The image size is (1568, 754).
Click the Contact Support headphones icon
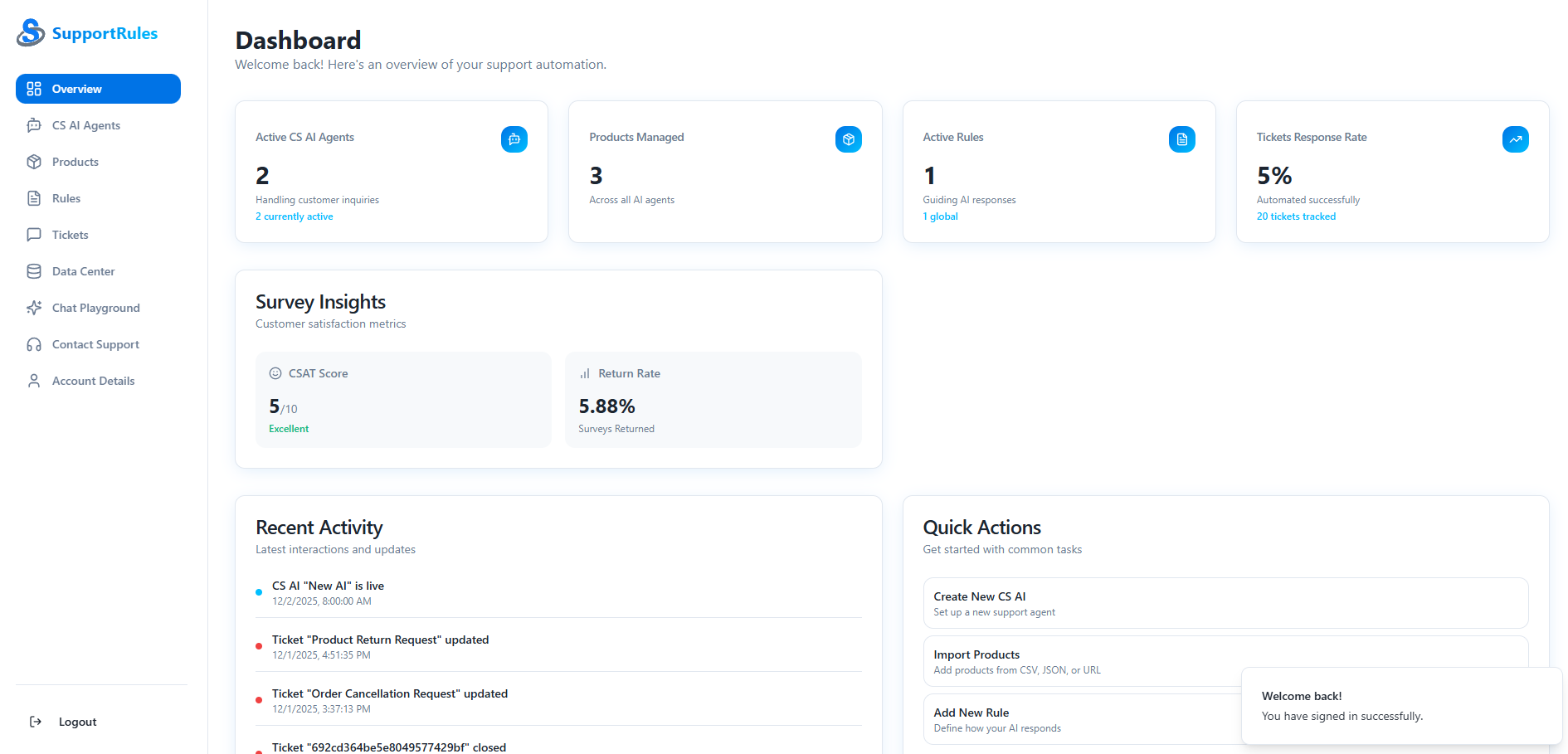[34, 343]
